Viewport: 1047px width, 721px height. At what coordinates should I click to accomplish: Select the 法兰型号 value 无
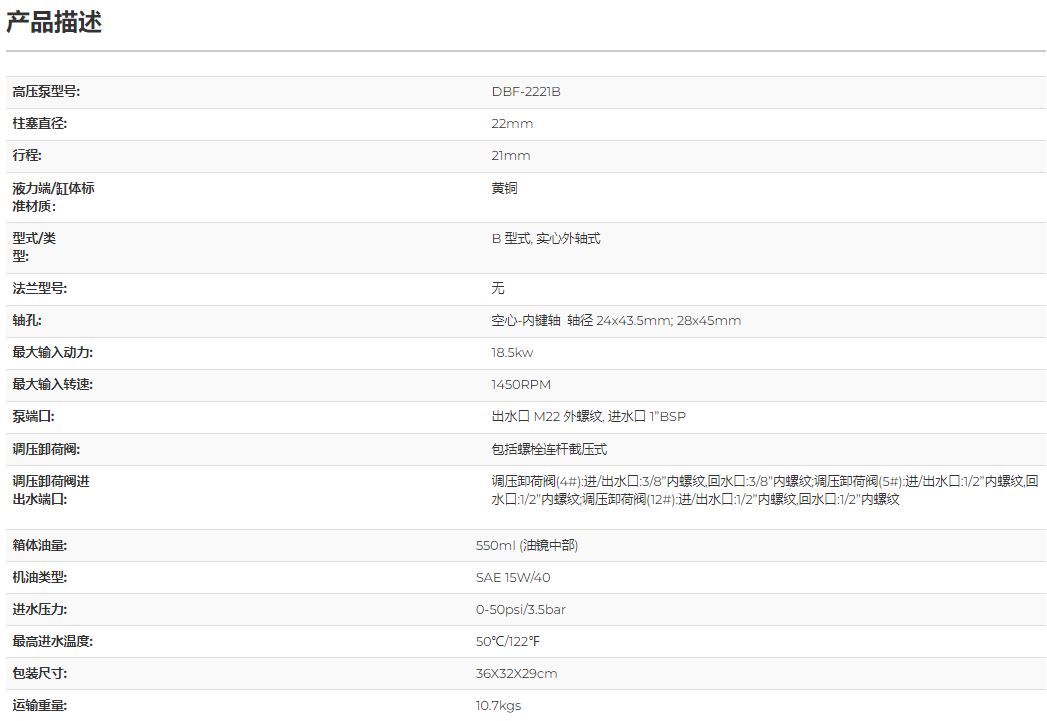click(x=498, y=289)
